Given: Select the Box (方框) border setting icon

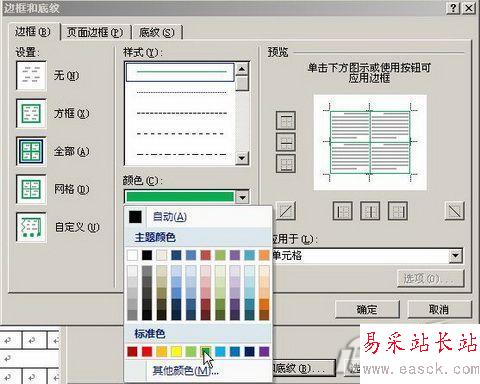Looking at the screenshot, I should pyautogui.click(x=31, y=113).
